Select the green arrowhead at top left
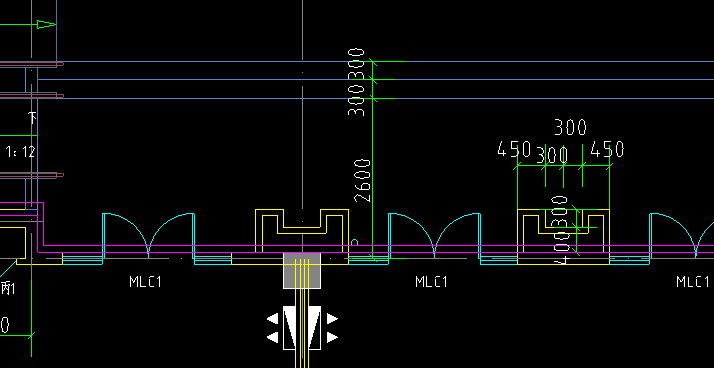This screenshot has width=714, height=368. 46,24
